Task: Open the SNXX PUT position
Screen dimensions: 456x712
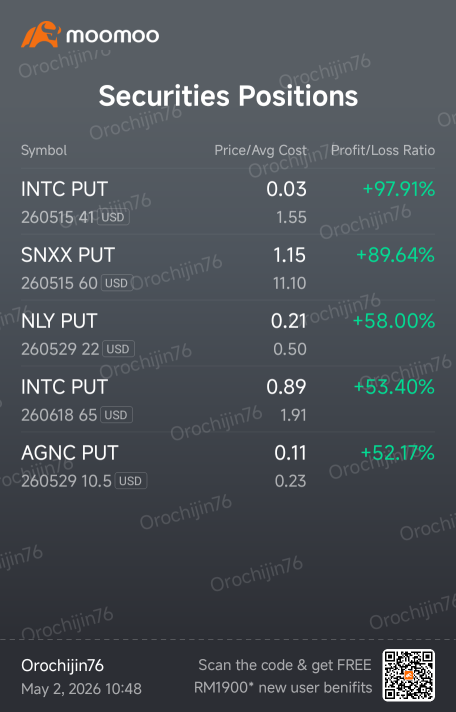Action: point(228,267)
